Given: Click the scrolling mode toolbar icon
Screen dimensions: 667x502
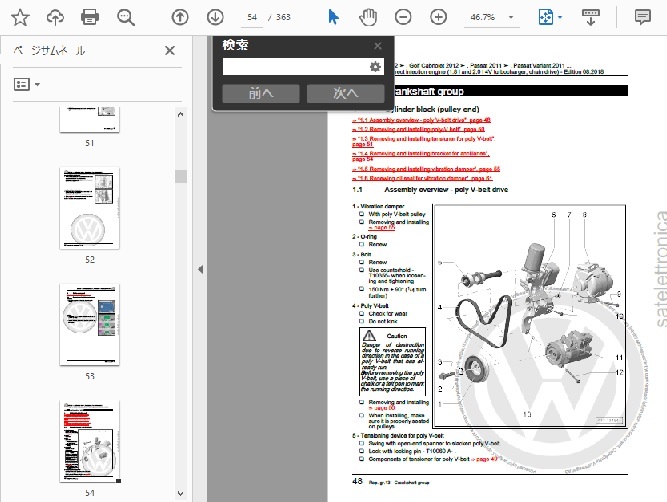Looking at the screenshot, I should click(590, 17).
